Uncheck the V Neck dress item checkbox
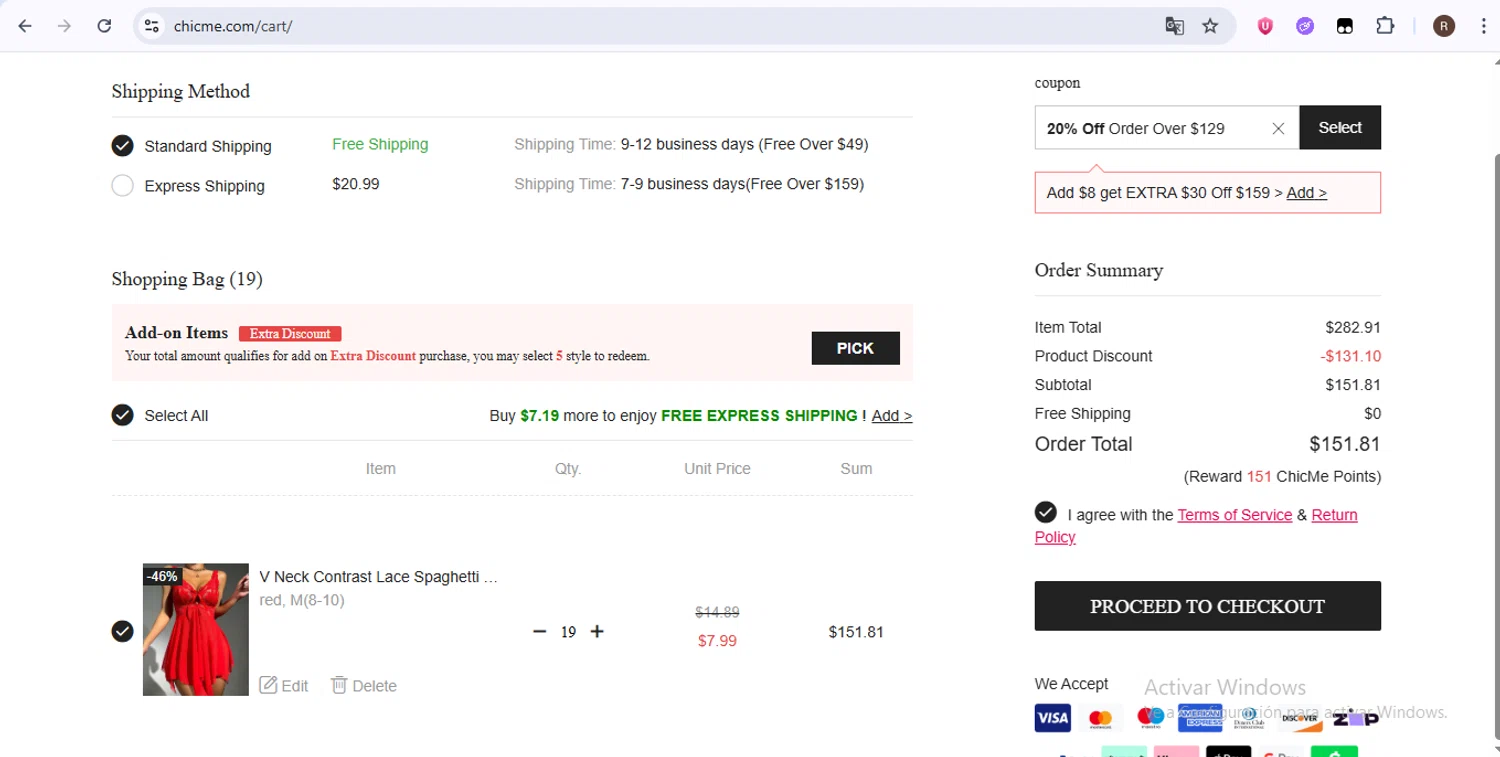 tap(122, 631)
